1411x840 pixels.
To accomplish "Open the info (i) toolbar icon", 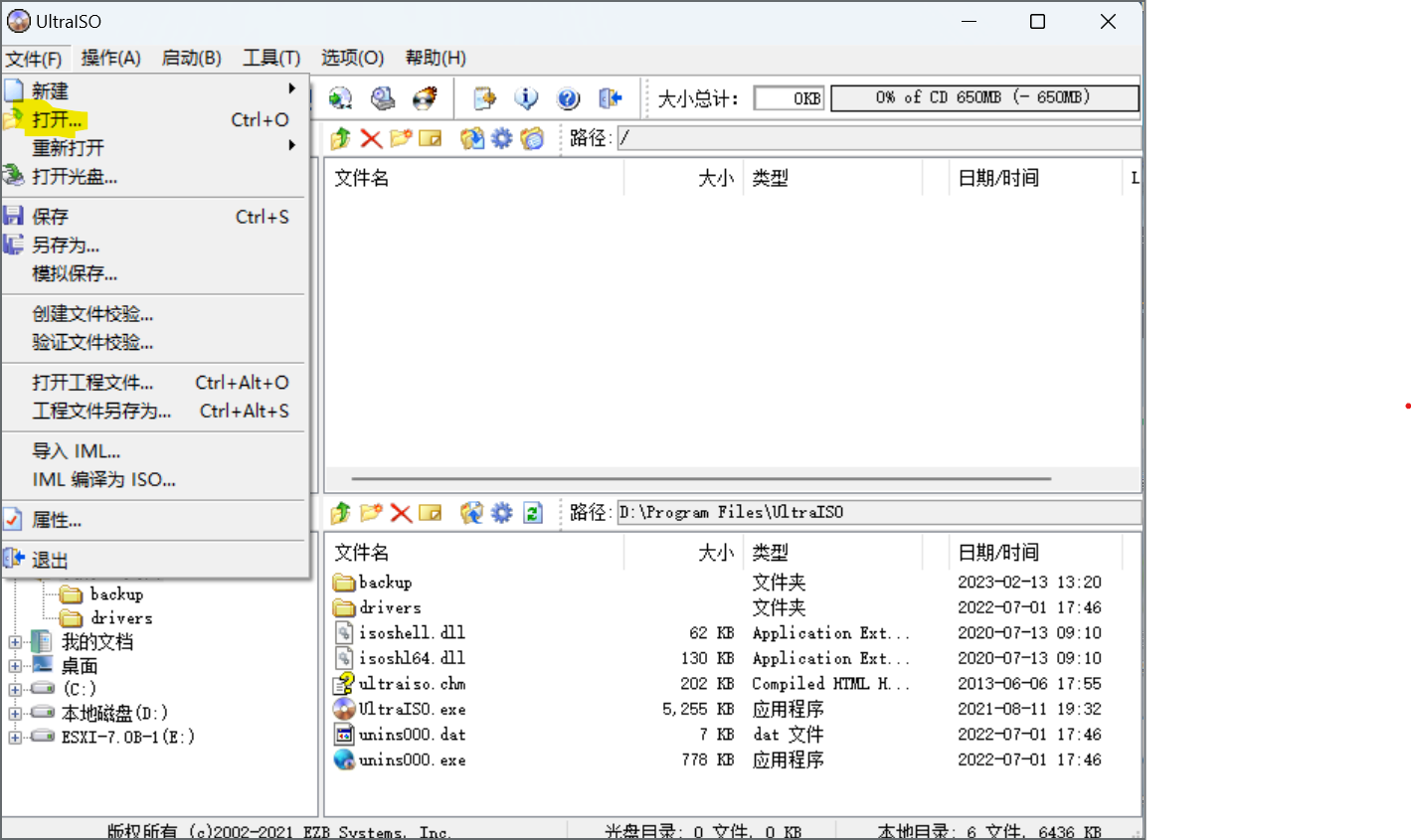I will click(526, 97).
